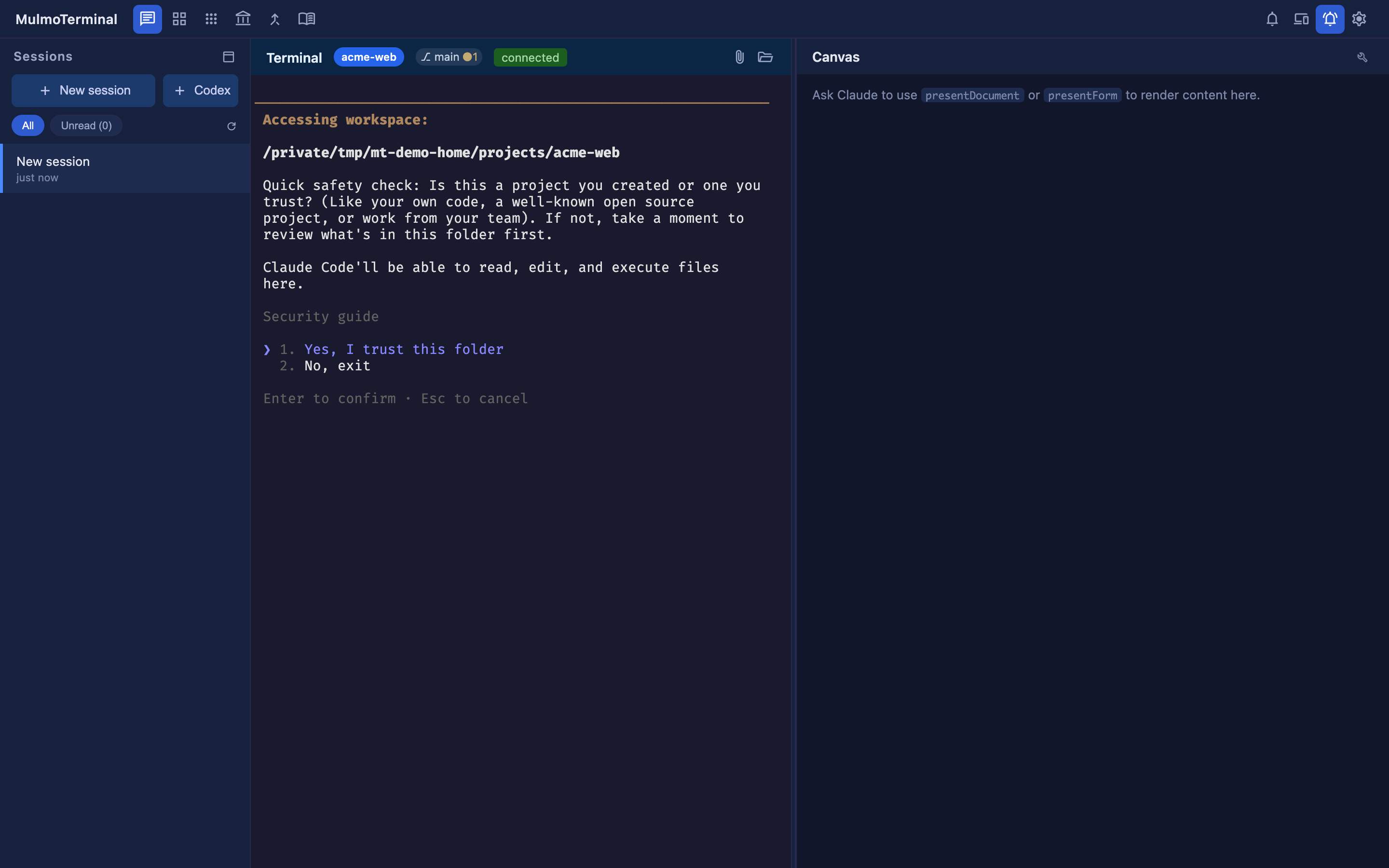
Task: Open the nine-dot apps grid icon
Action: (211, 19)
